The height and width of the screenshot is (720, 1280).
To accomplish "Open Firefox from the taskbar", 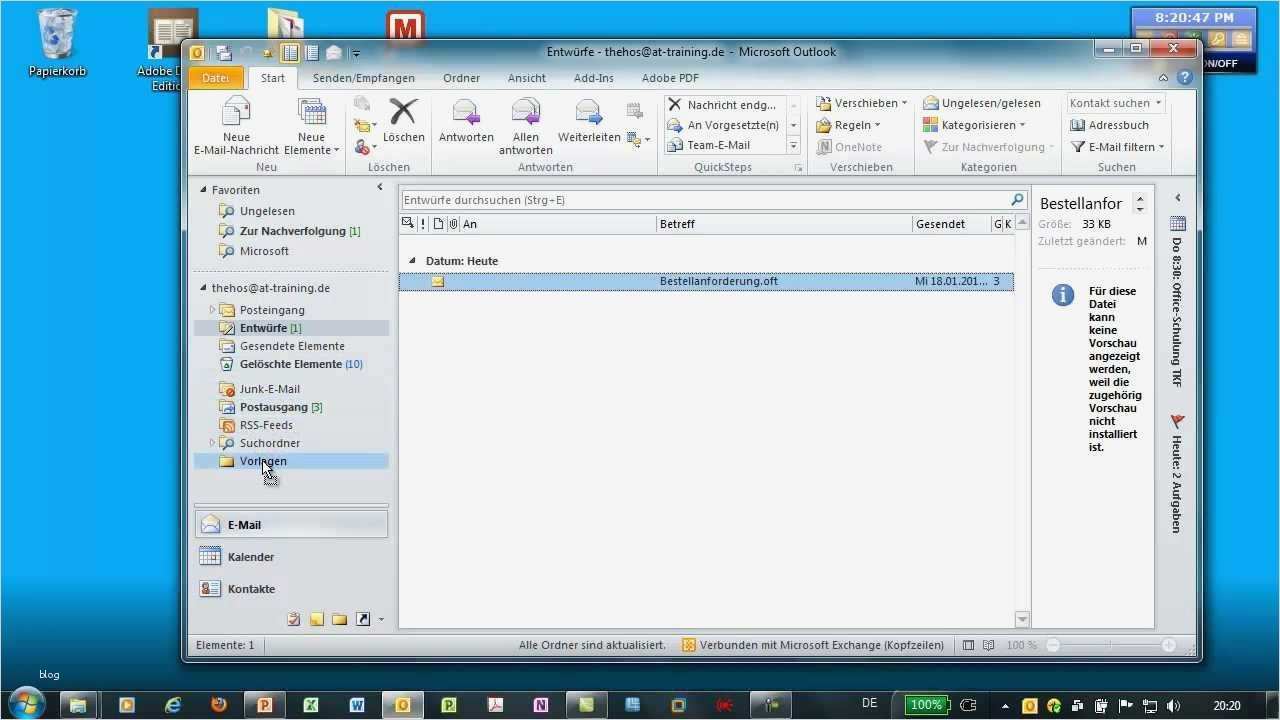I will (218, 704).
